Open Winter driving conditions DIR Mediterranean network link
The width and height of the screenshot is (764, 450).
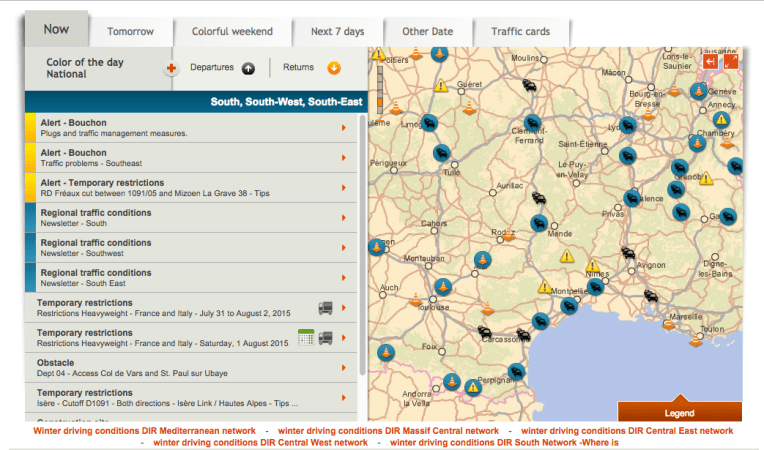pos(144,431)
